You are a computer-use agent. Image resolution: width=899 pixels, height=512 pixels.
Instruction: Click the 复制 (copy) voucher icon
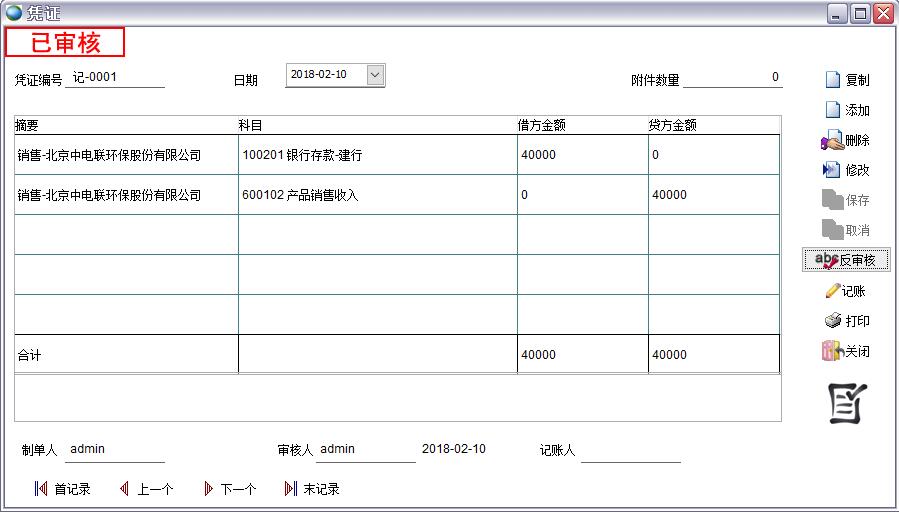pos(832,80)
